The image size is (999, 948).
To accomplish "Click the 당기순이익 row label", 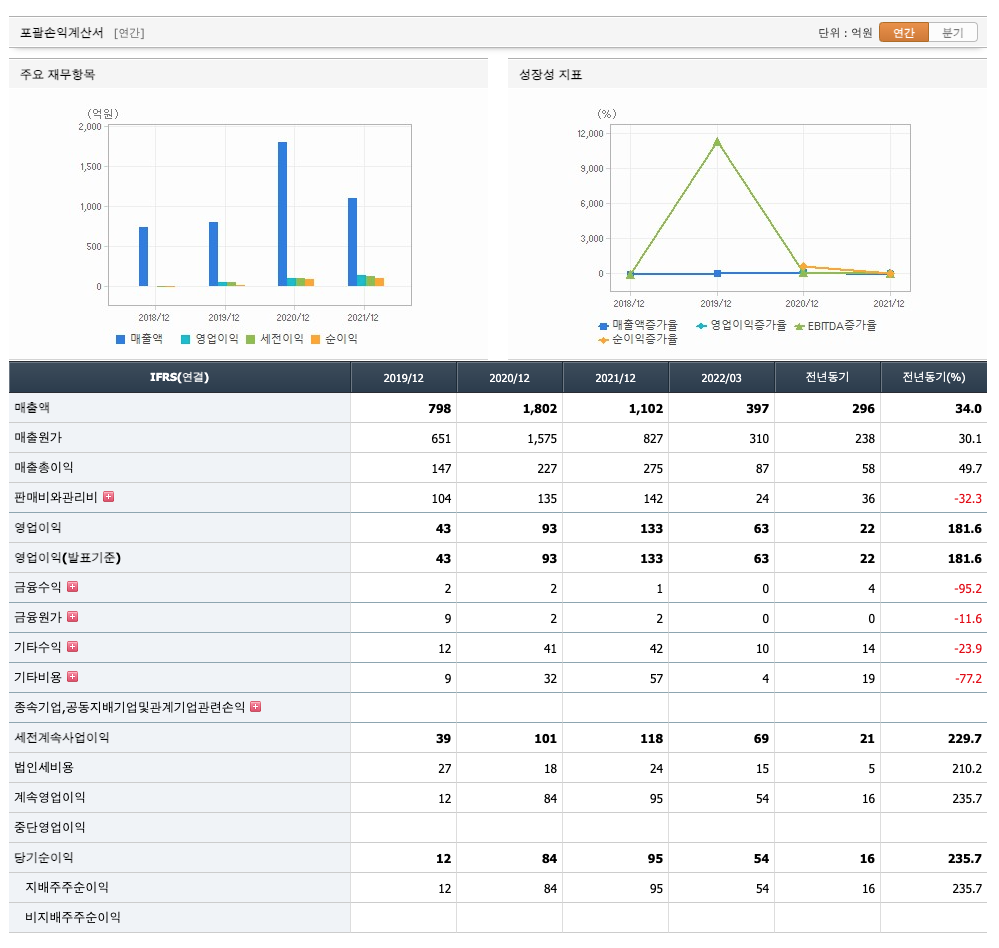I will click(44, 857).
